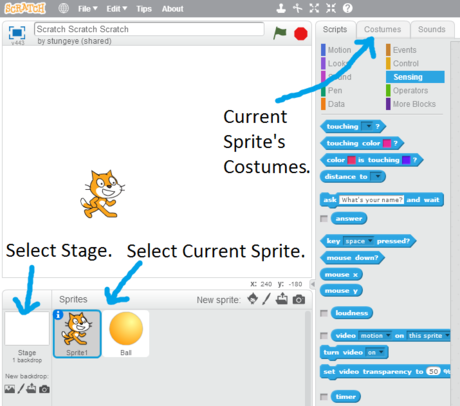This screenshot has height=406, width=460.
Task: Choose backdrop from library
Action: (x=10, y=389)
